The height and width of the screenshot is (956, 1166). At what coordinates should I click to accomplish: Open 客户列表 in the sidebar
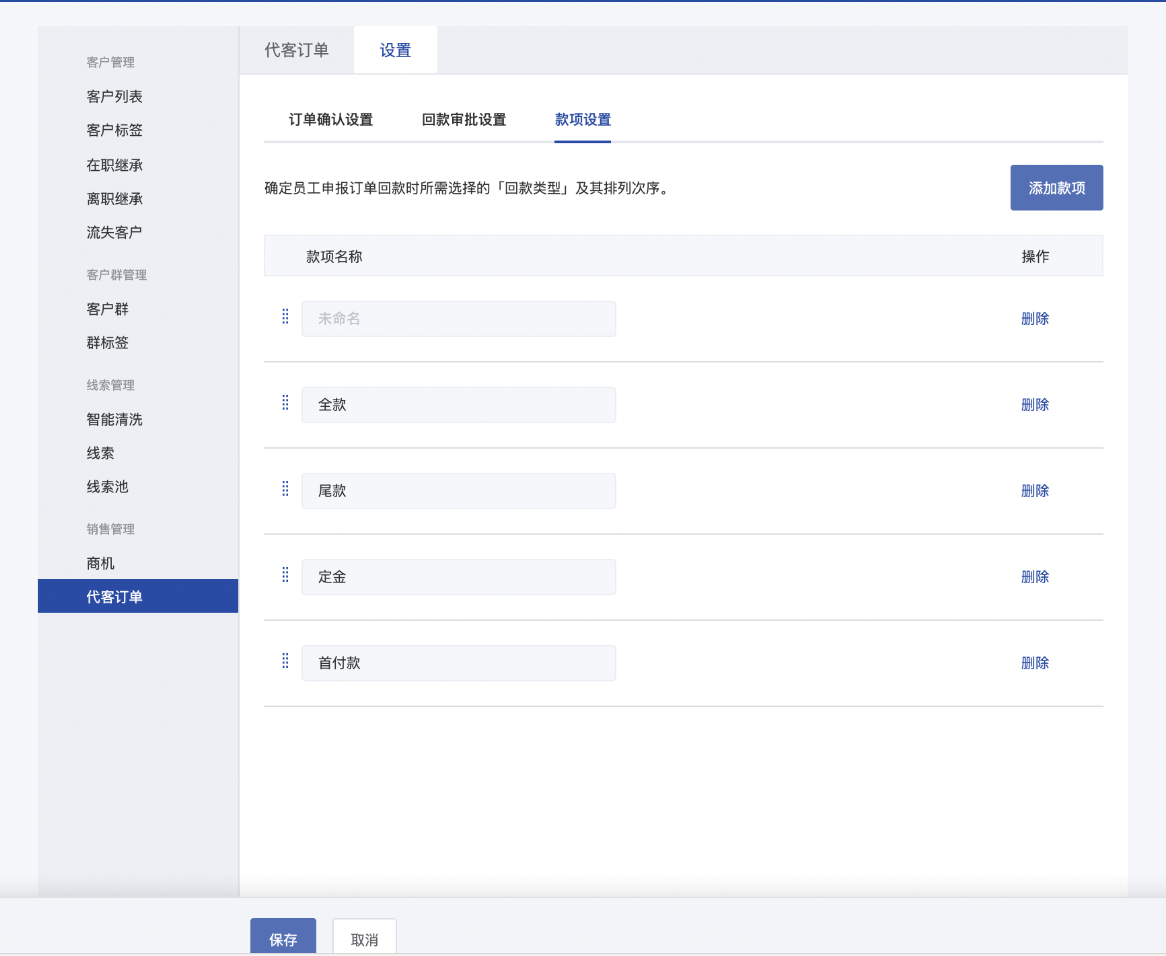coord(115,97)
